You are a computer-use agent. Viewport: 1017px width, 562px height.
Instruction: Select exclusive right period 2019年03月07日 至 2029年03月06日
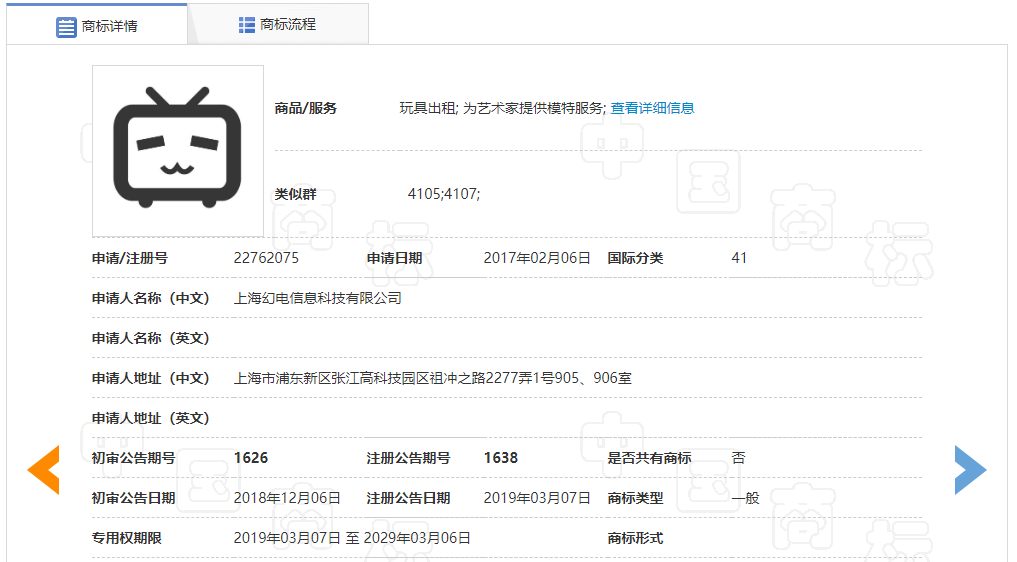(x=352, y=538)
